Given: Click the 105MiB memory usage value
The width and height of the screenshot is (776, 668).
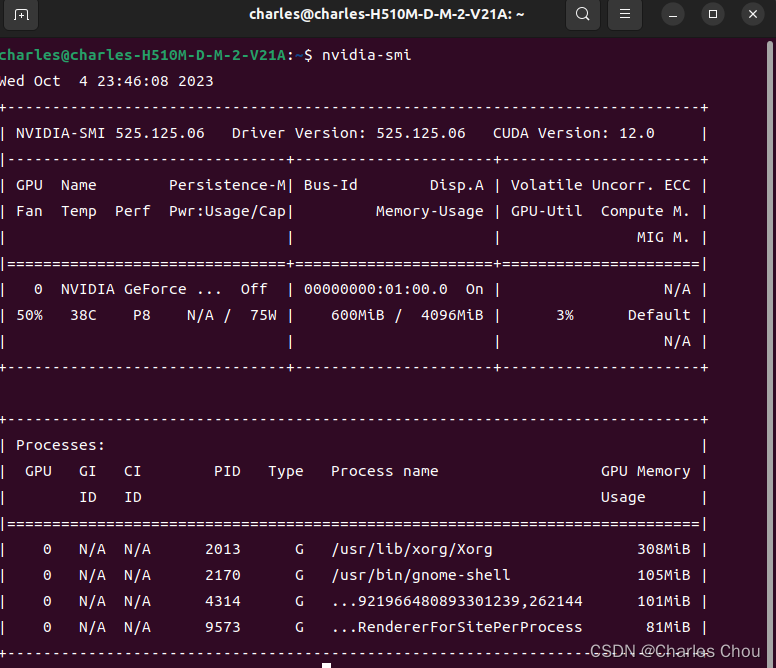Looking at the screenshot, I should pos(664,575).
